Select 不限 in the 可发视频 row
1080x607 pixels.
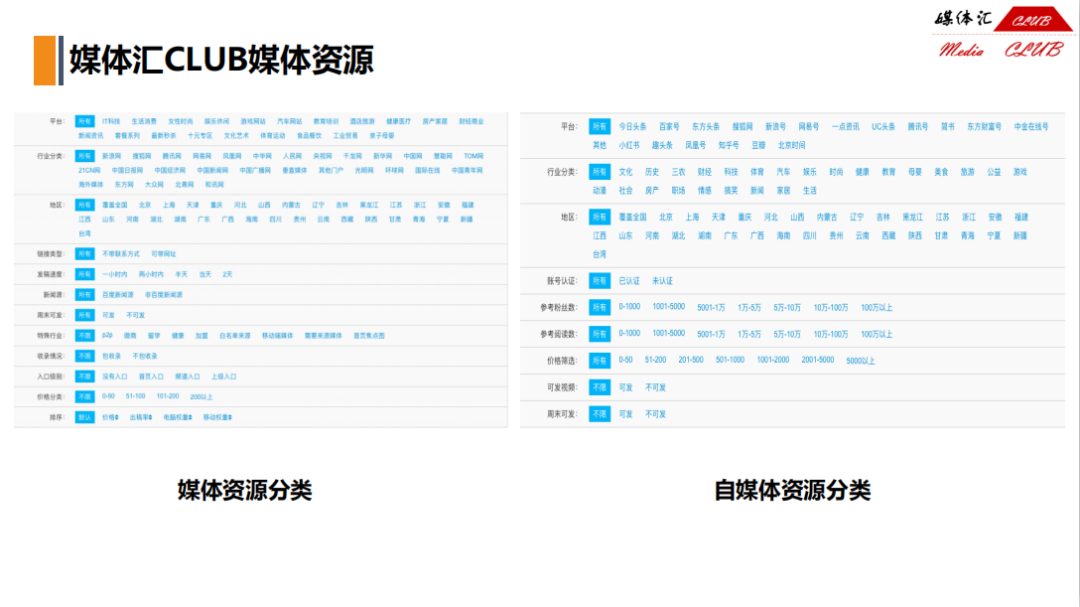click(599, 387)
